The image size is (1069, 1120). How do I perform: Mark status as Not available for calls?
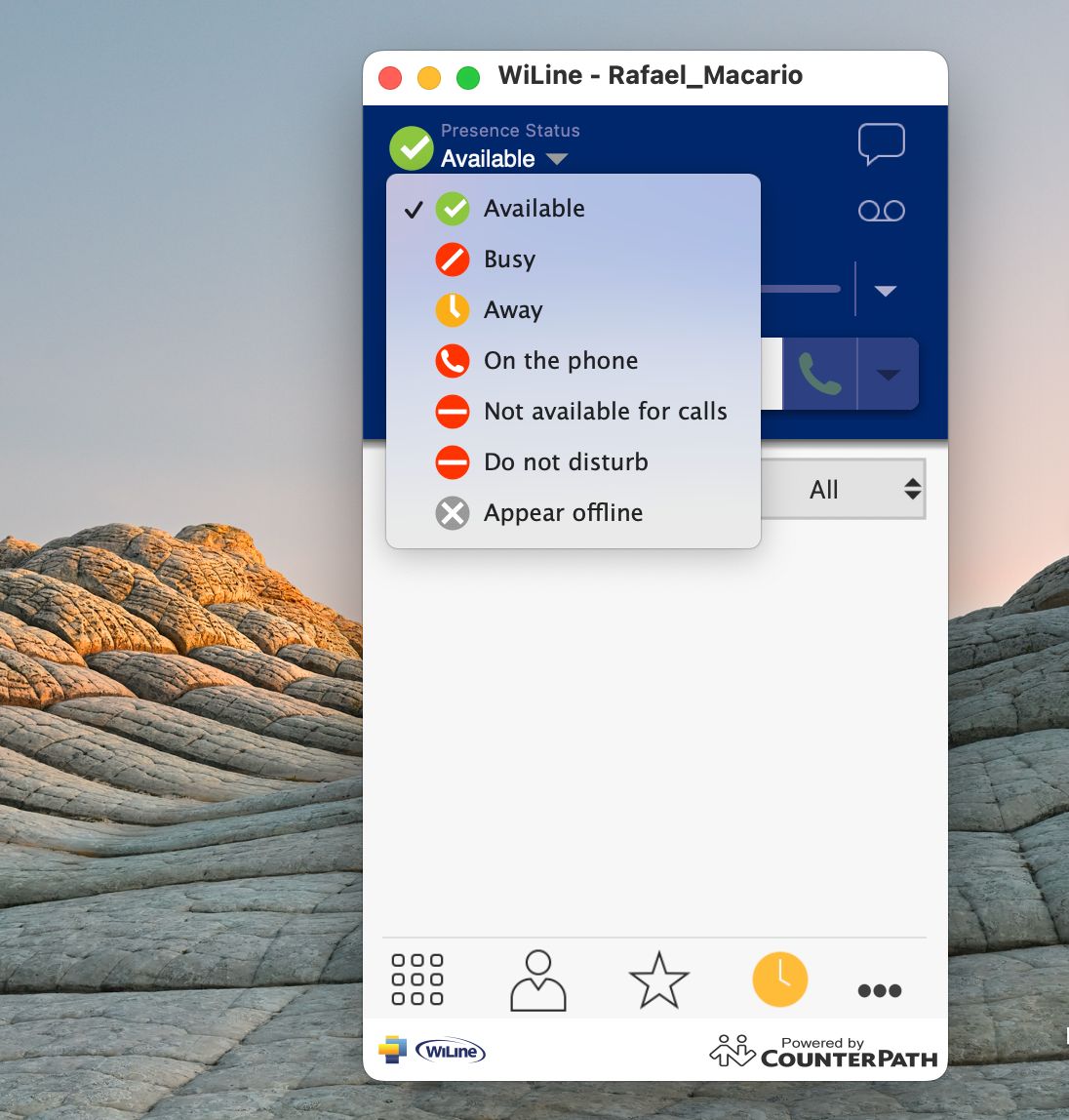(x=605, y=411)
